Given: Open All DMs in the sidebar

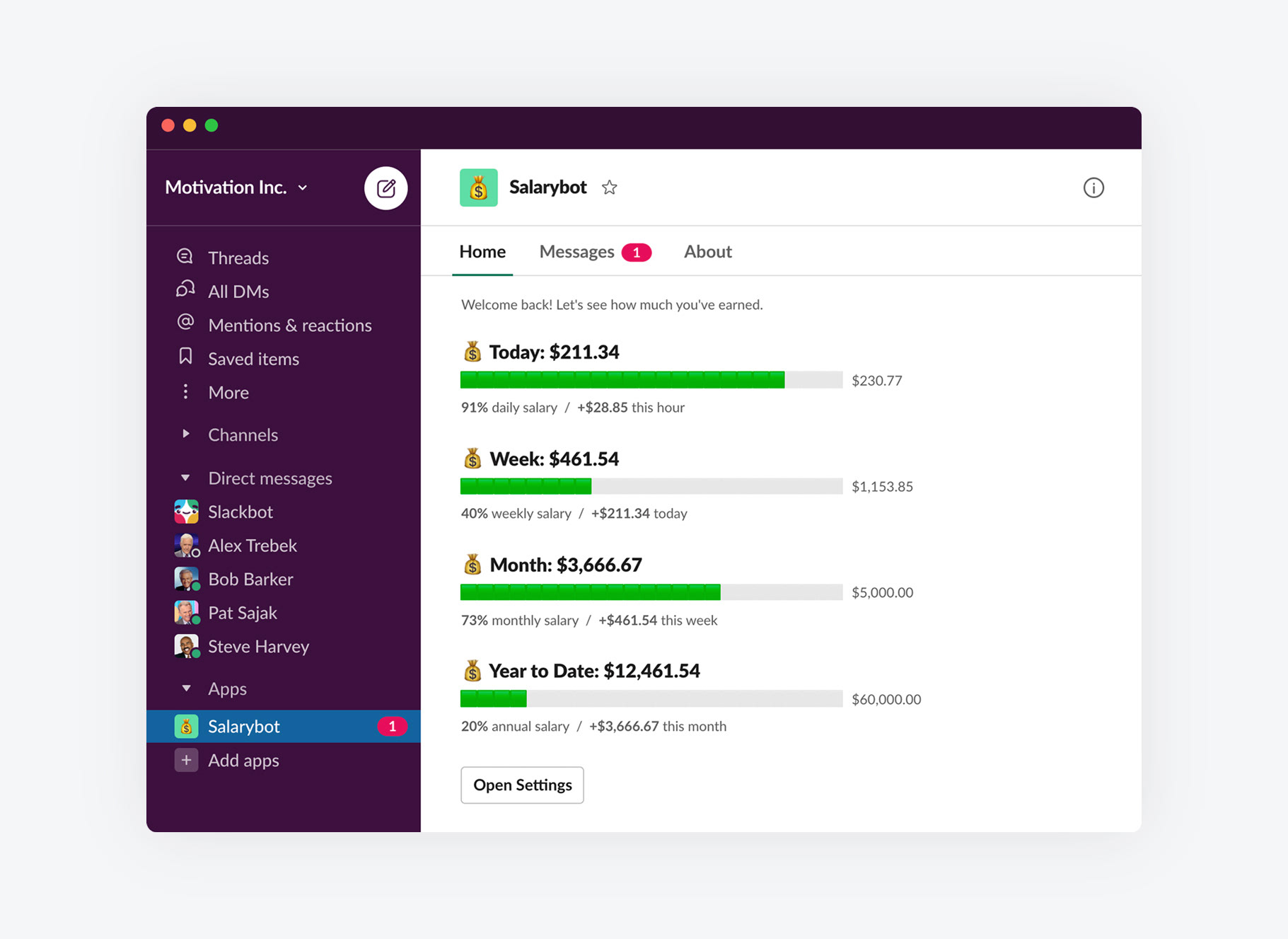Looking at the screenshot, I should (x=238, y=292).
